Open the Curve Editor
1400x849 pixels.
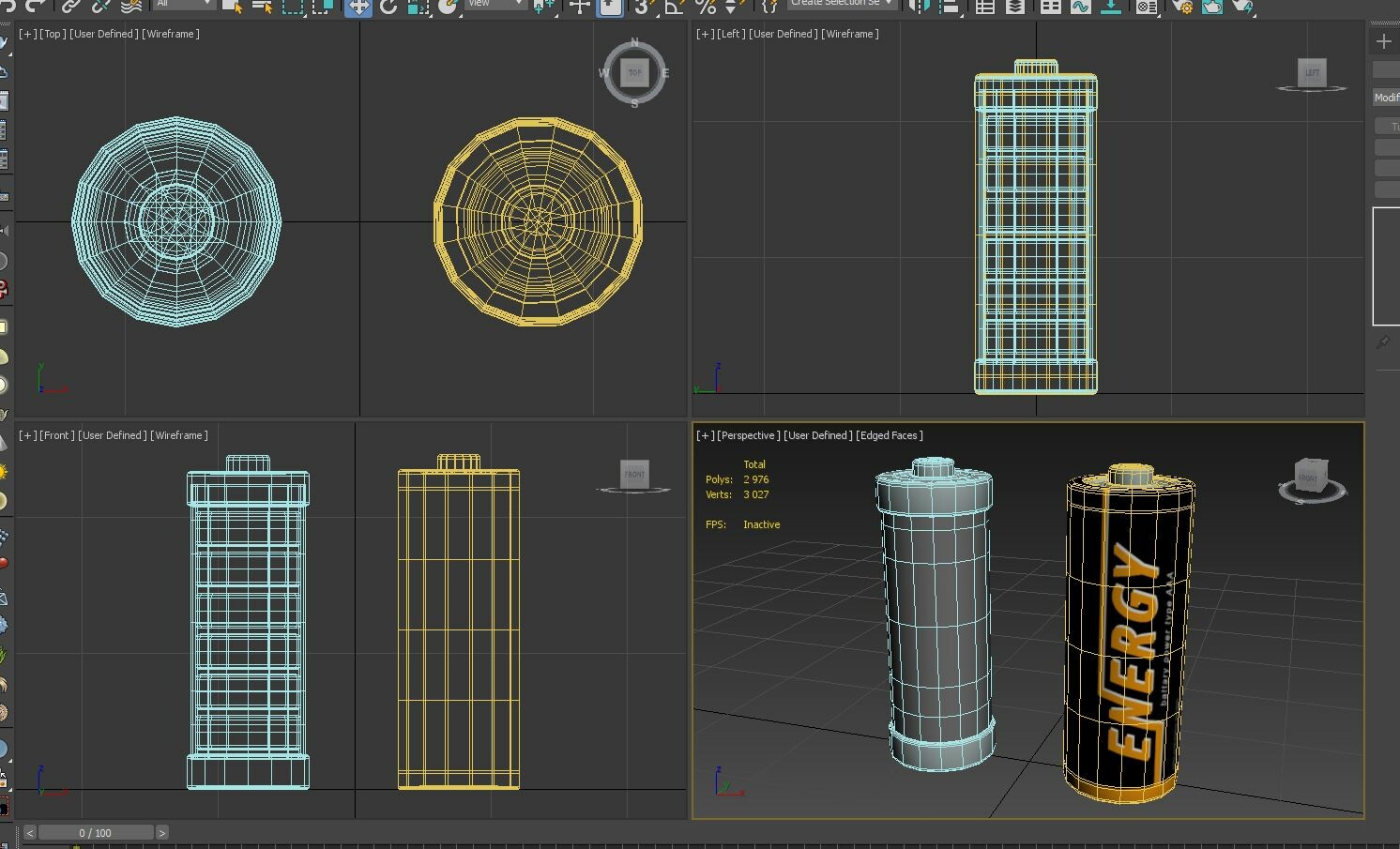point(1082,7)
